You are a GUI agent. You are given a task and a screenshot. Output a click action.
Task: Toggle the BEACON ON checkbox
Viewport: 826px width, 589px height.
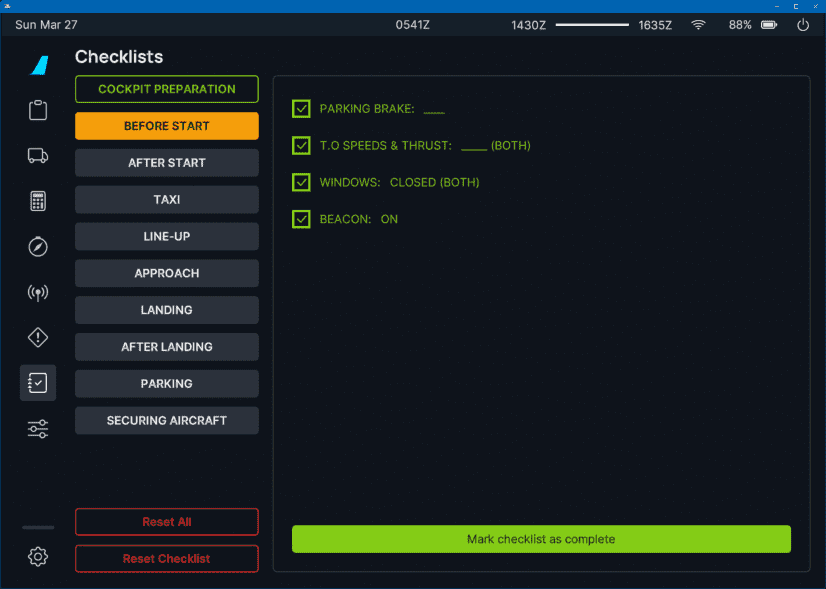[x=301, y=219]
